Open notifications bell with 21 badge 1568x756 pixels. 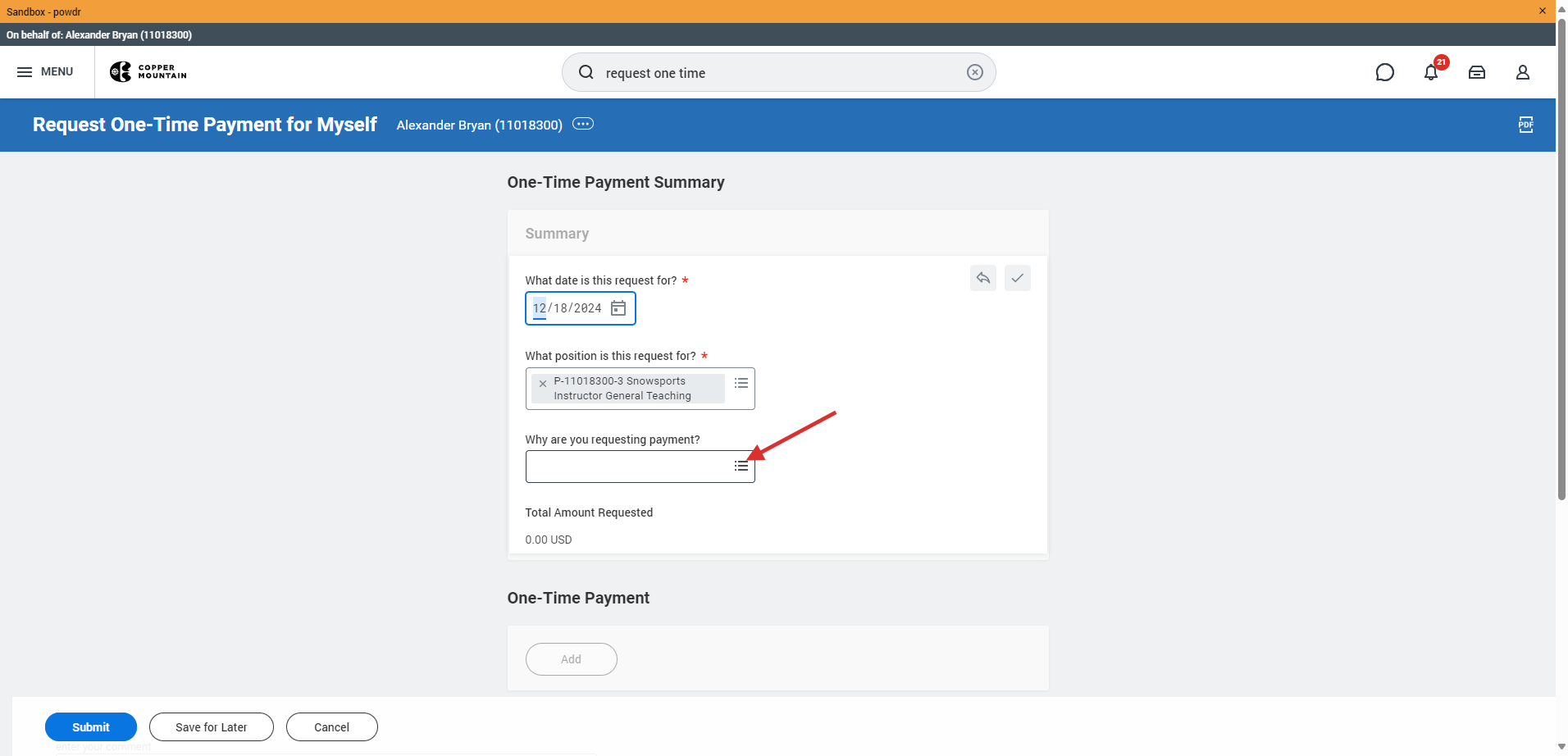coord(1432,72)
